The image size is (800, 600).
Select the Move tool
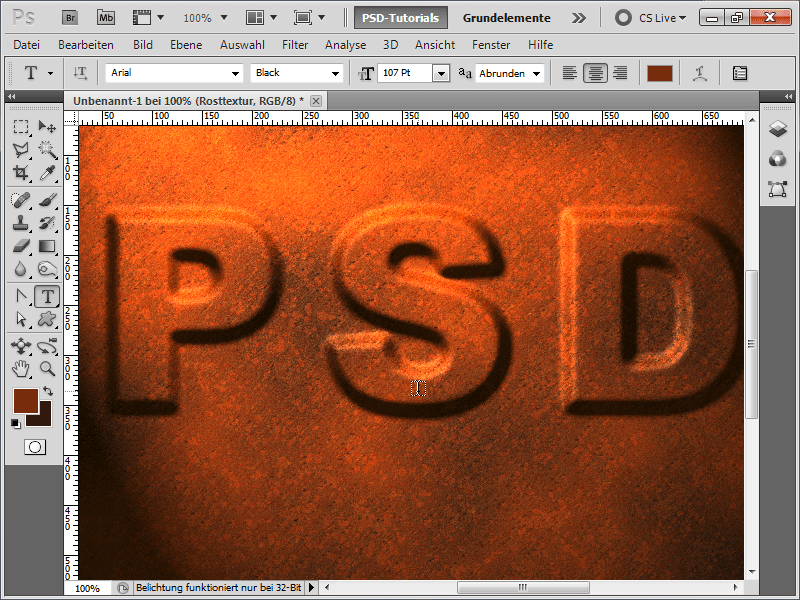[47, 127]
